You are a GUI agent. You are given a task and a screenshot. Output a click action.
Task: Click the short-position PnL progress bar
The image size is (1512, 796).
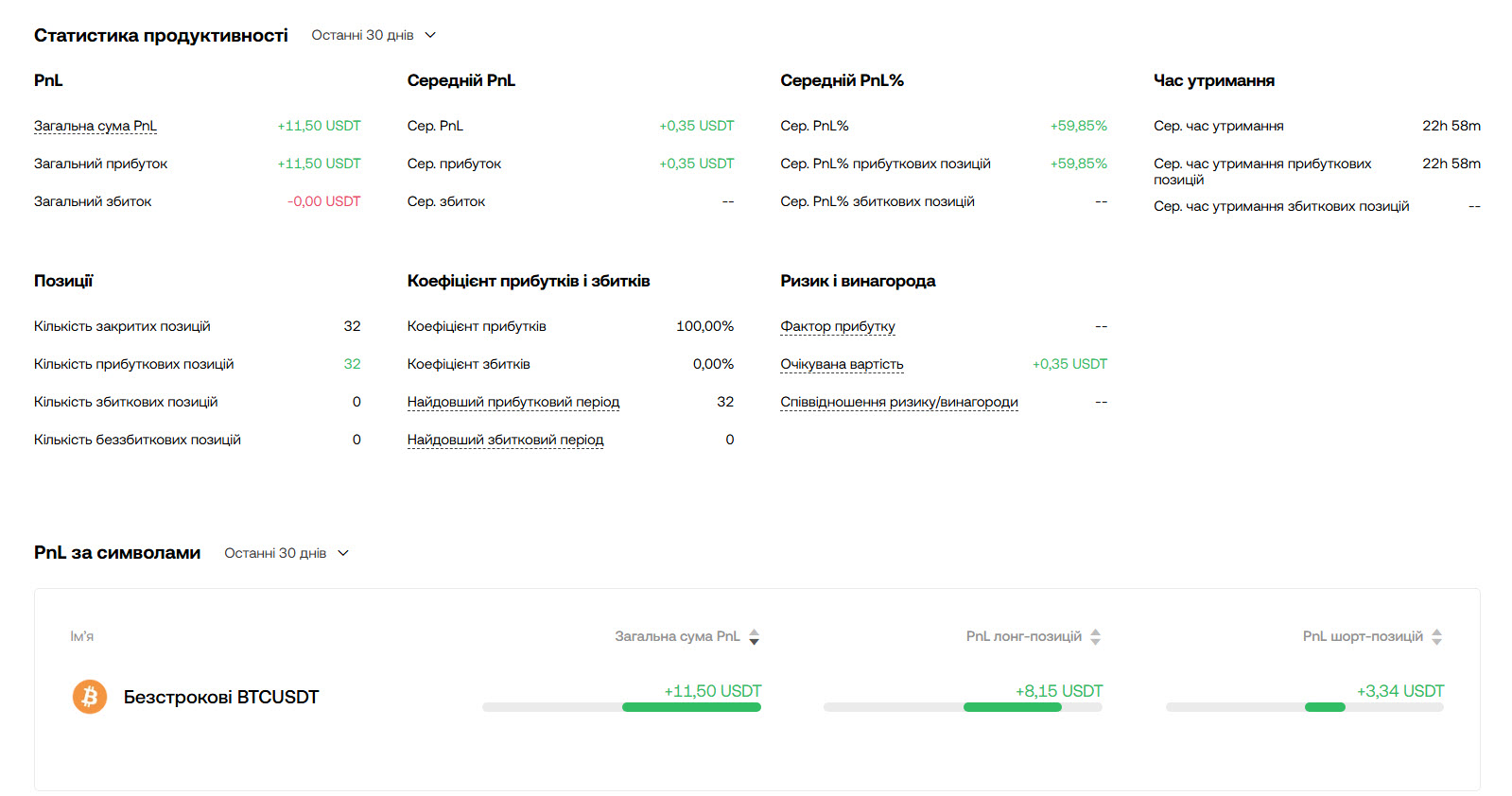(1325, 707)
